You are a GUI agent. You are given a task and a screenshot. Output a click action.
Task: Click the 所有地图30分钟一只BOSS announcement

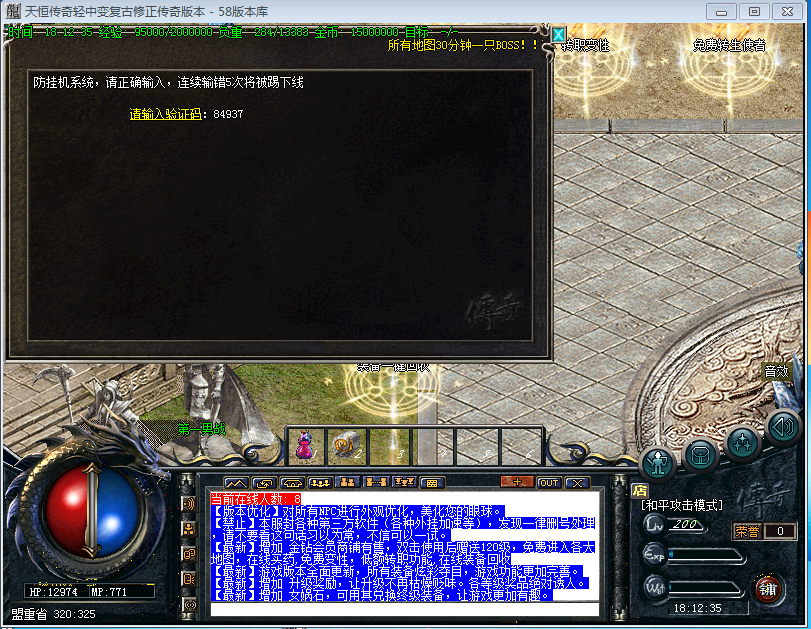tap(462, 46)
